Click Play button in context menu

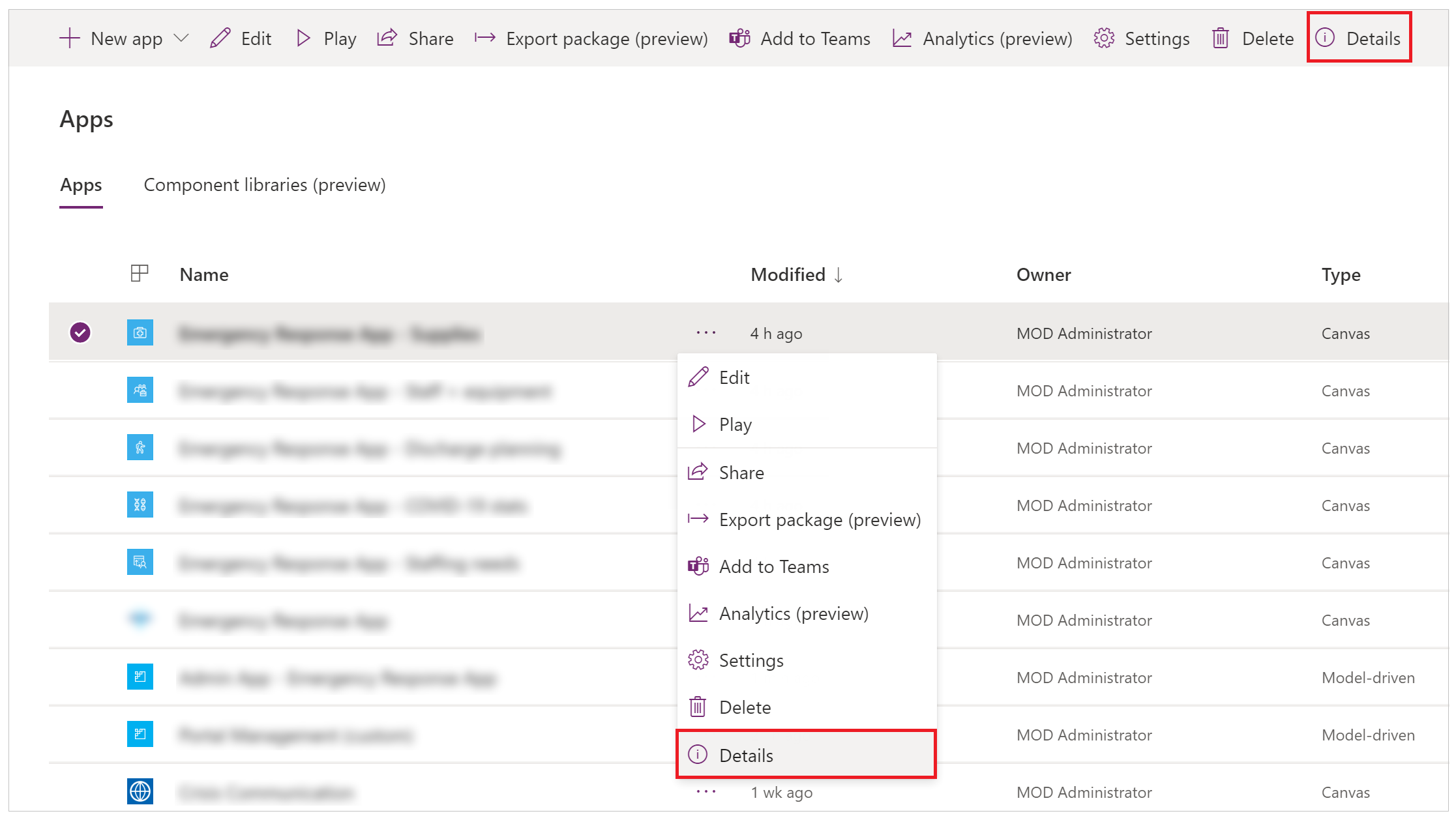coord(736,425)
